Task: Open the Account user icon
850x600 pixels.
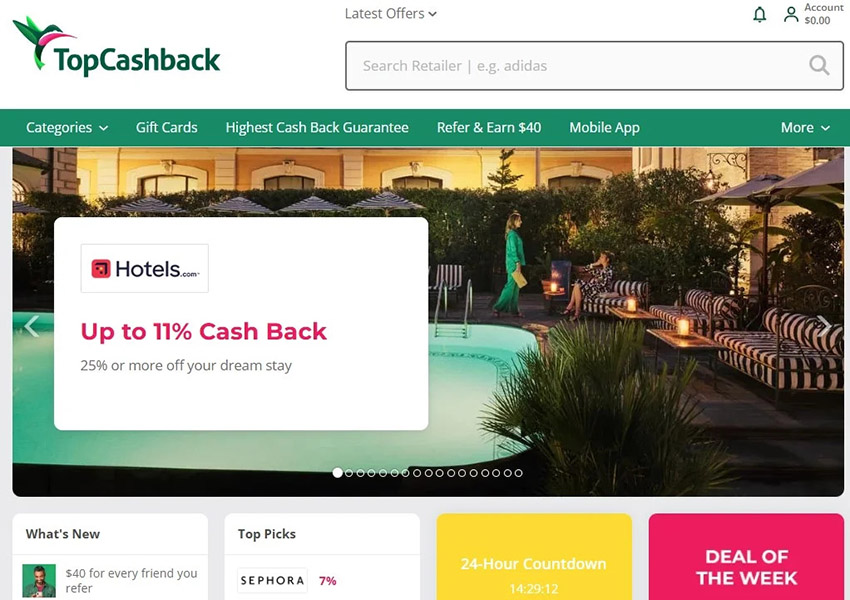Action: [x=791, y=14]
